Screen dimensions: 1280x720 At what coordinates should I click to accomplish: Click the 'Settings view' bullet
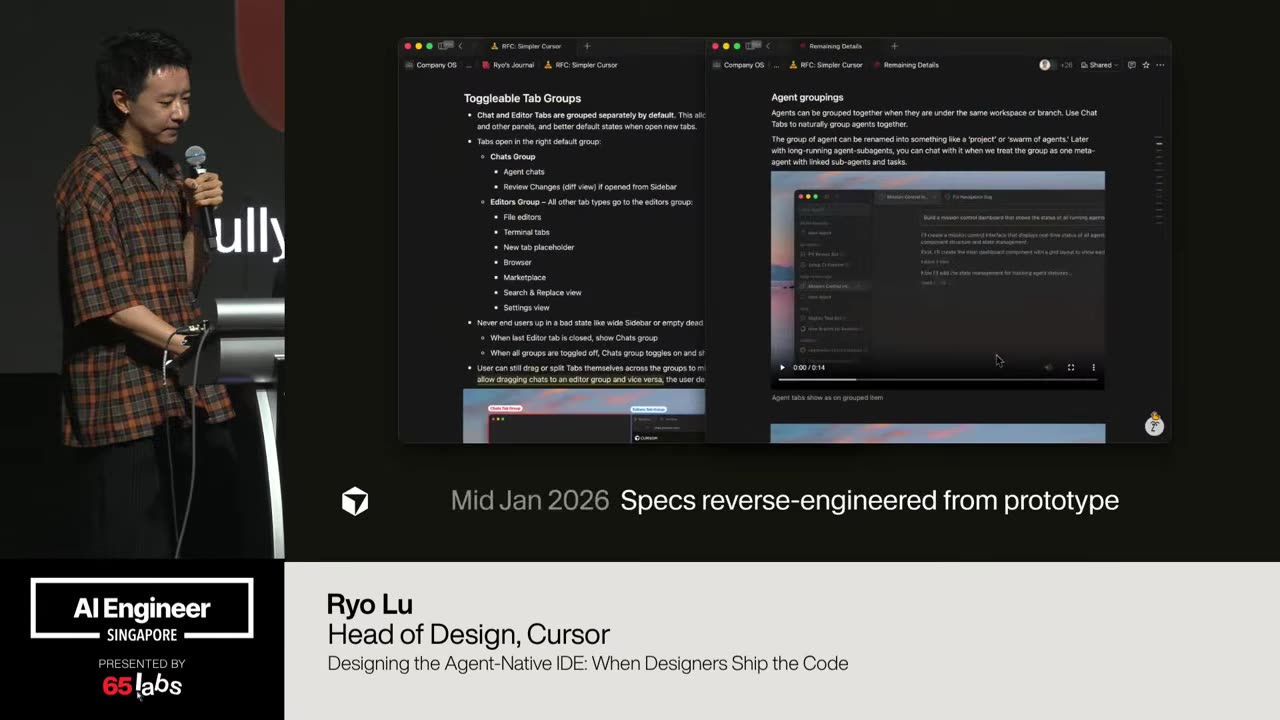point(526,307)
